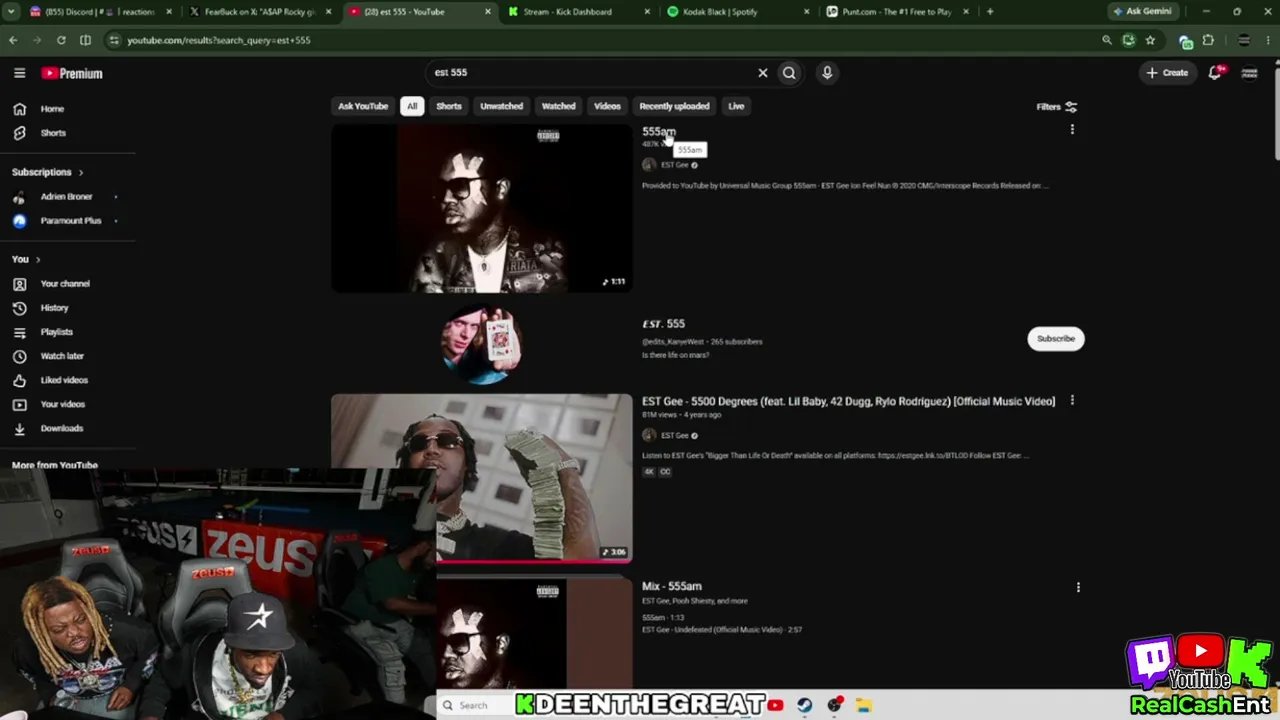The width and height of the screenshot is (1280, 720).
Task: Open the EST. 555 channel name
Action: tap(663, 324)
